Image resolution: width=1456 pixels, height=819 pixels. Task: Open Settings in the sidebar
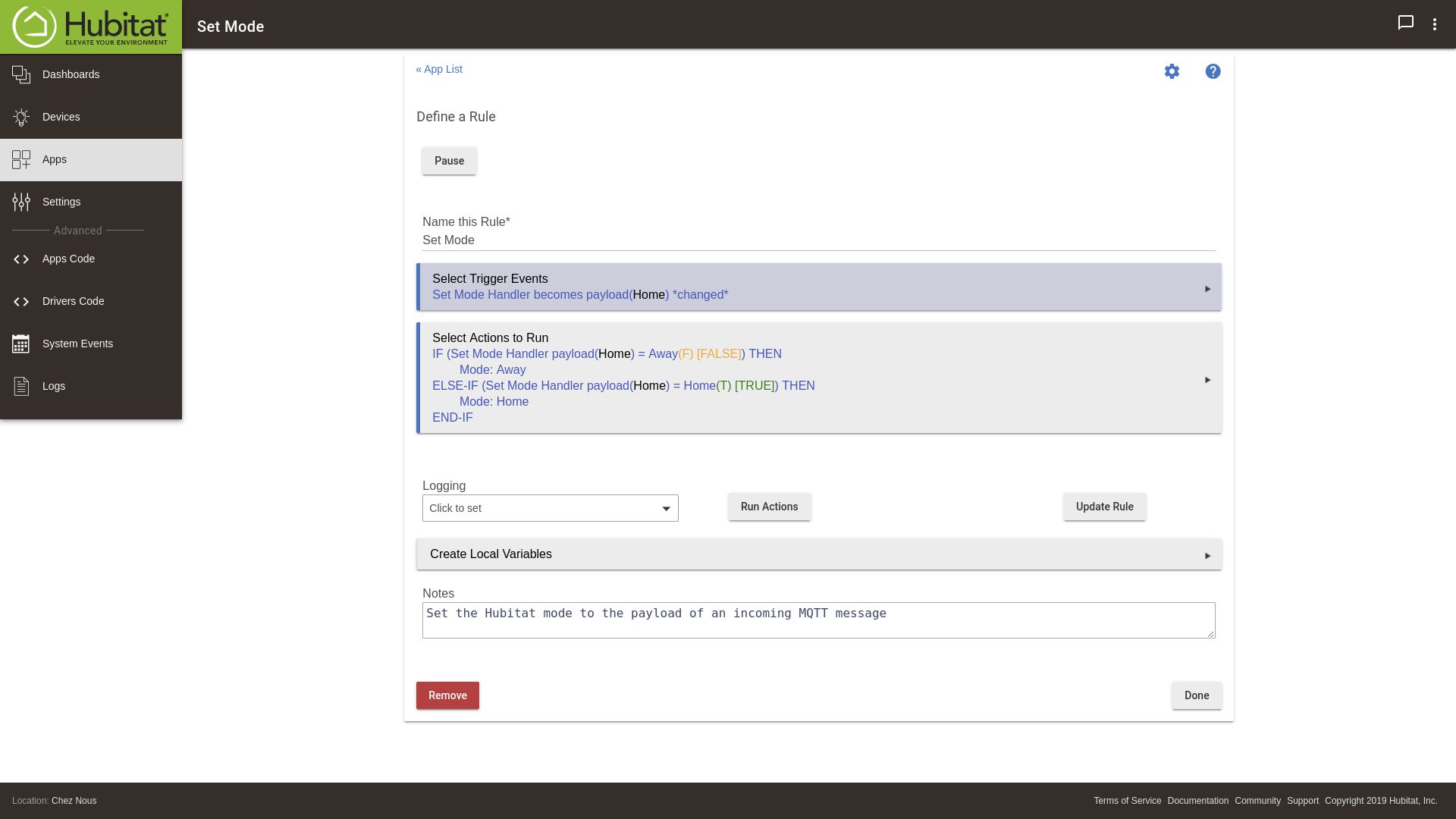tap(61, 202)
